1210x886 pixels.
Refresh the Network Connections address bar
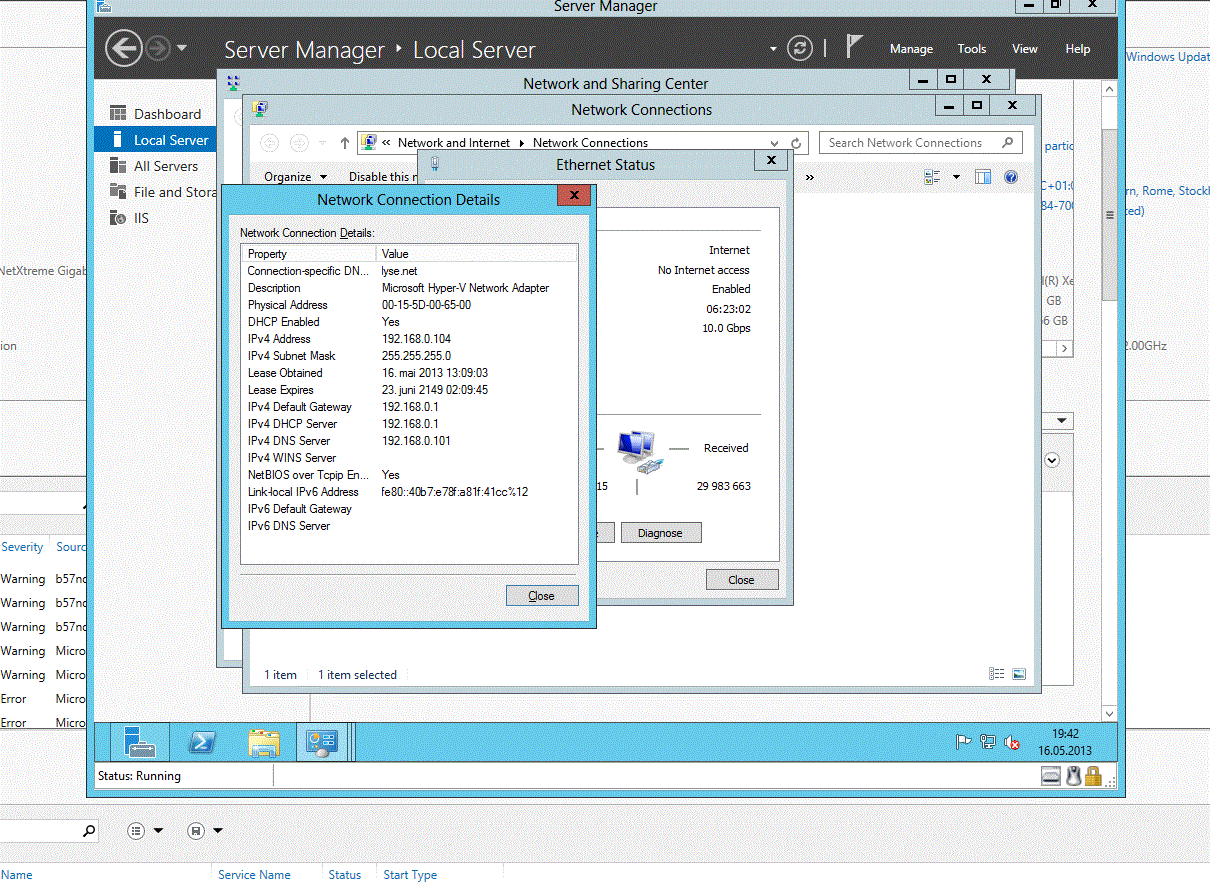pyautogui.click(x=796, y=143)
